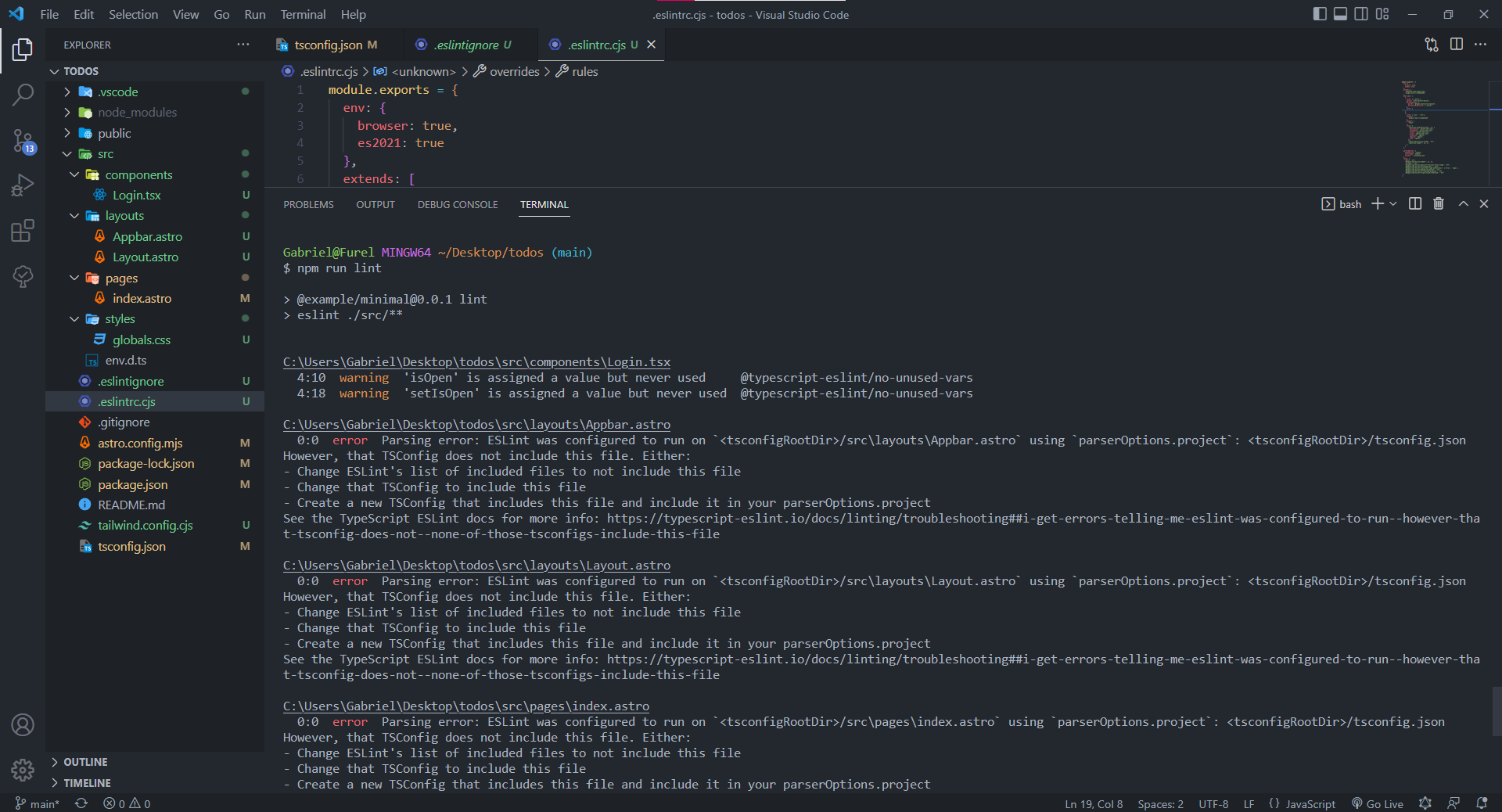Viewport: 1502px width, 812px height.
Task: Open notifications bell in status bar
Action: (1482, 803)
